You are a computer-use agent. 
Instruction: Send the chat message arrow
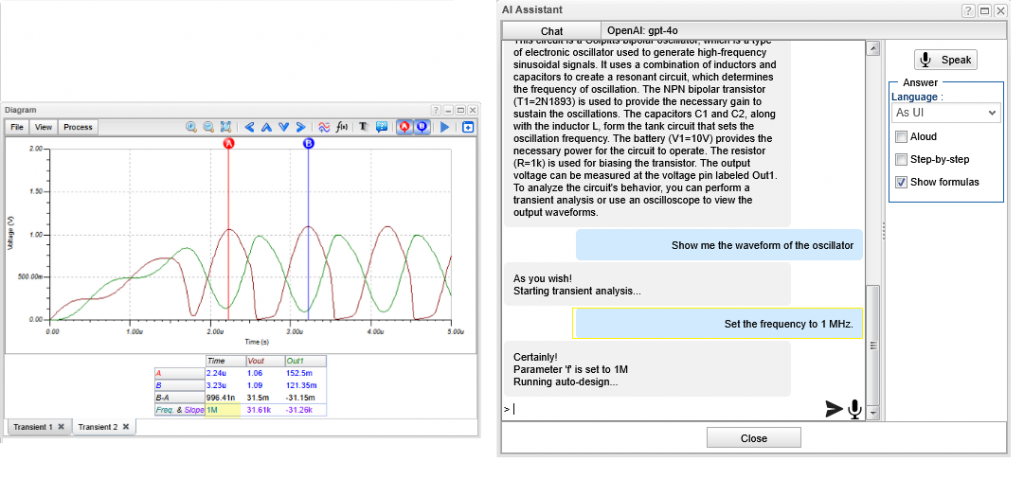point(834,409)
